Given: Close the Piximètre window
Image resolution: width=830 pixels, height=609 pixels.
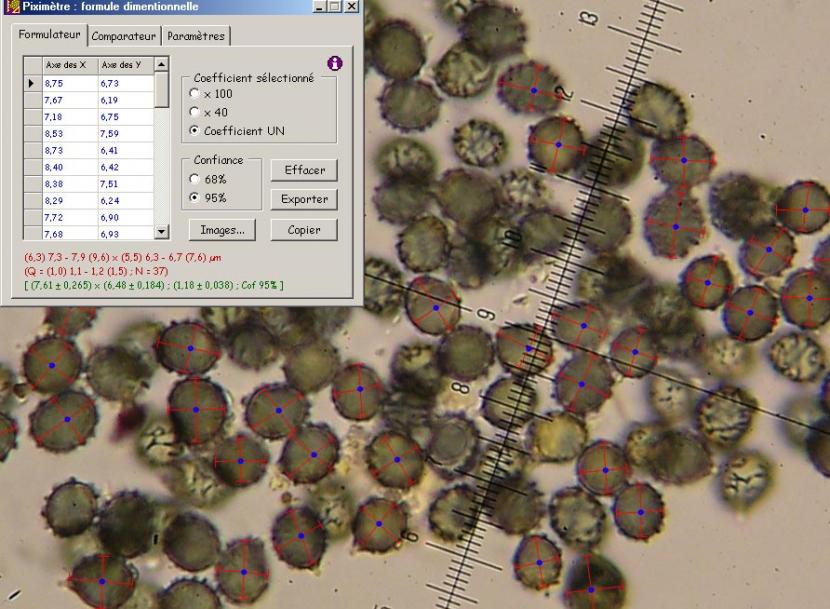Looking at the screenshot, I should pos(351,7).
